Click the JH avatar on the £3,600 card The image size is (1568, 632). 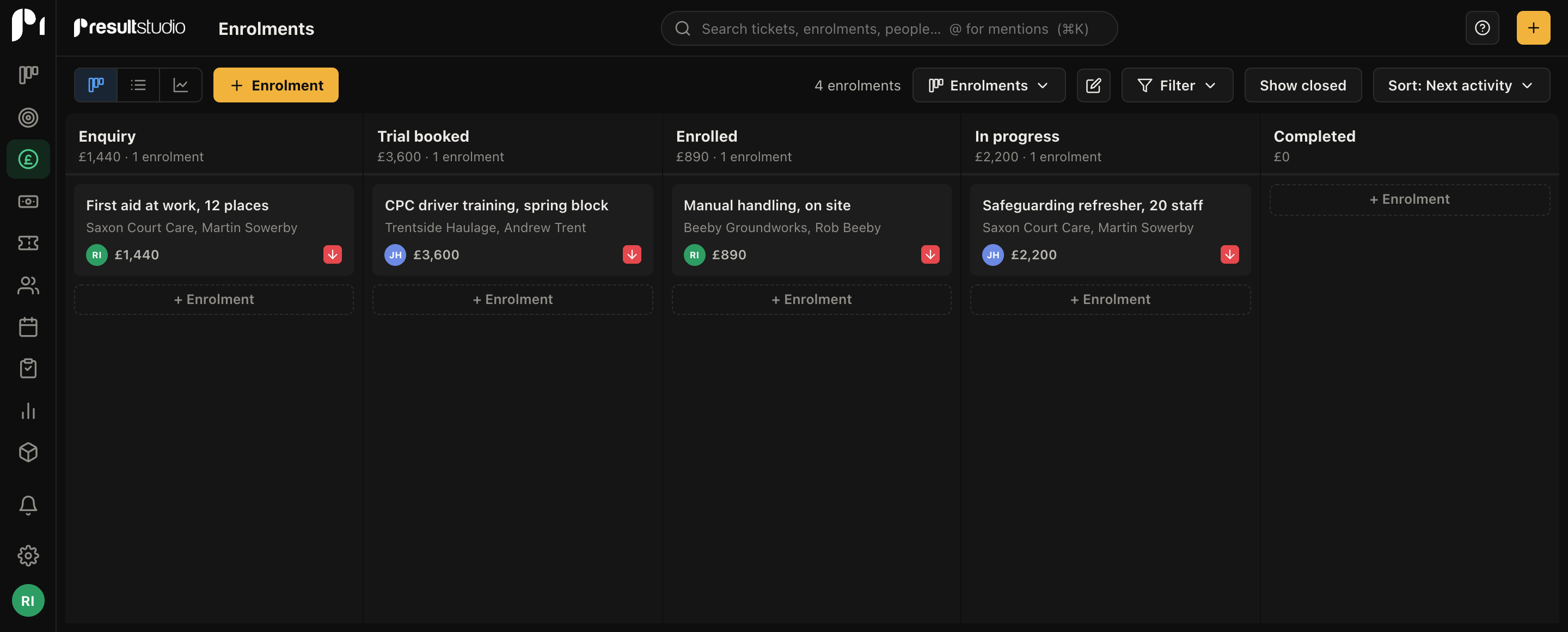(x=395, y=254)
